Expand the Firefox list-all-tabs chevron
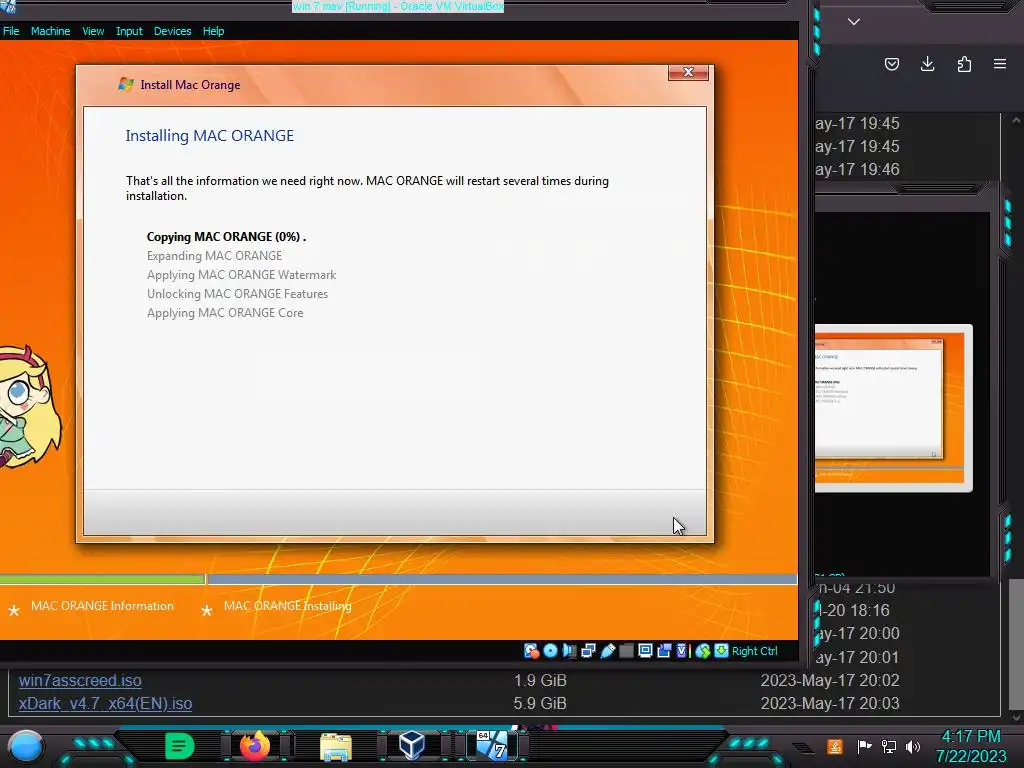This screenshot has height=768, width=1024. tap(854, 22)
